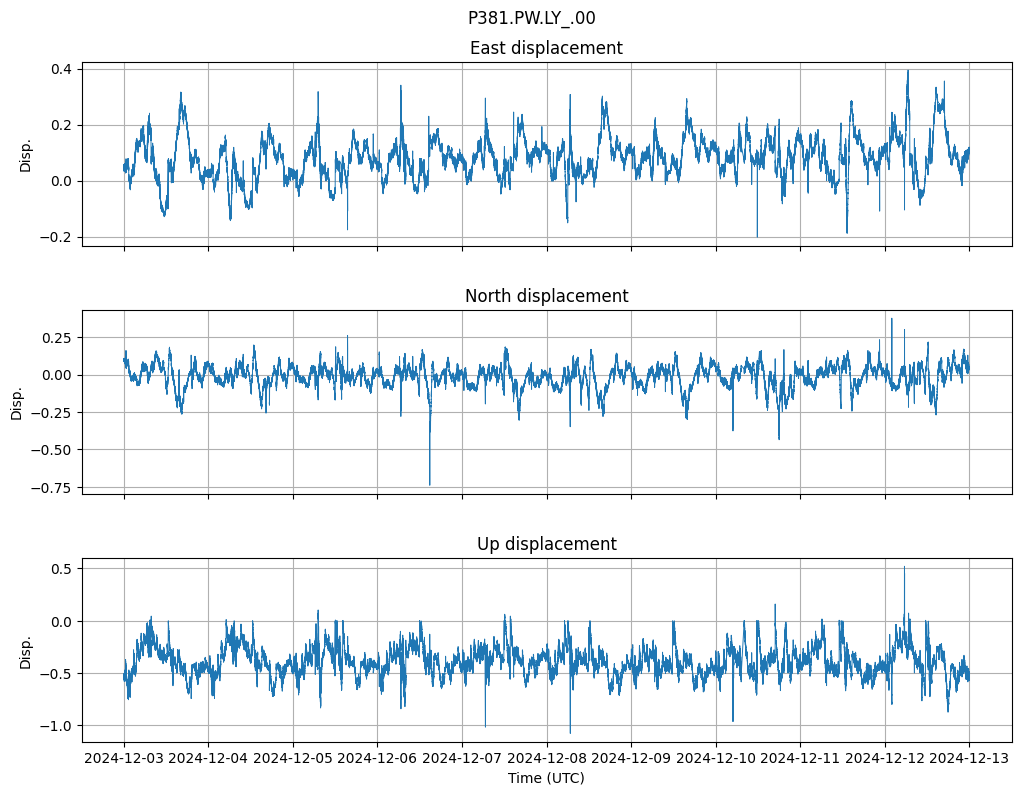This screenshot has height=795, width=1021.
Task: Select the North displacement subplot title
Action: (546, 296)
